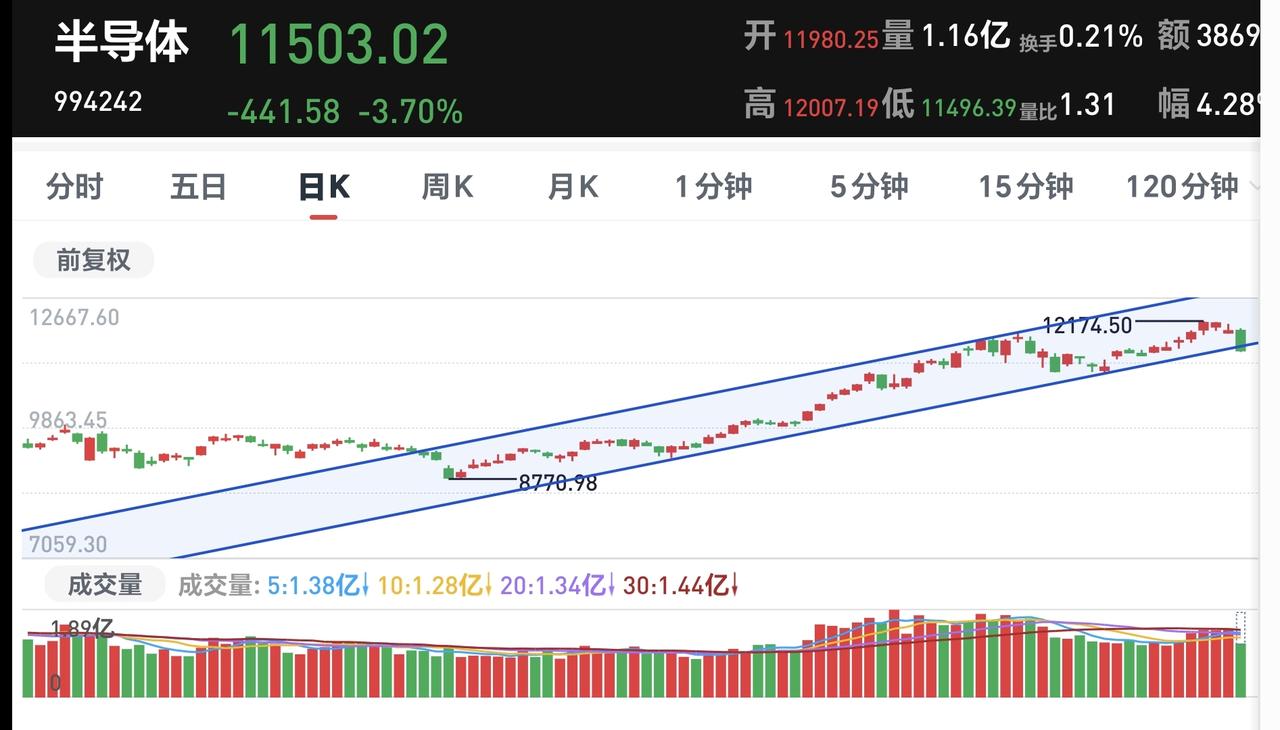Click the percent change -3.70%
The height and width of the screenshot is (730, 1280).
[410, 112]
